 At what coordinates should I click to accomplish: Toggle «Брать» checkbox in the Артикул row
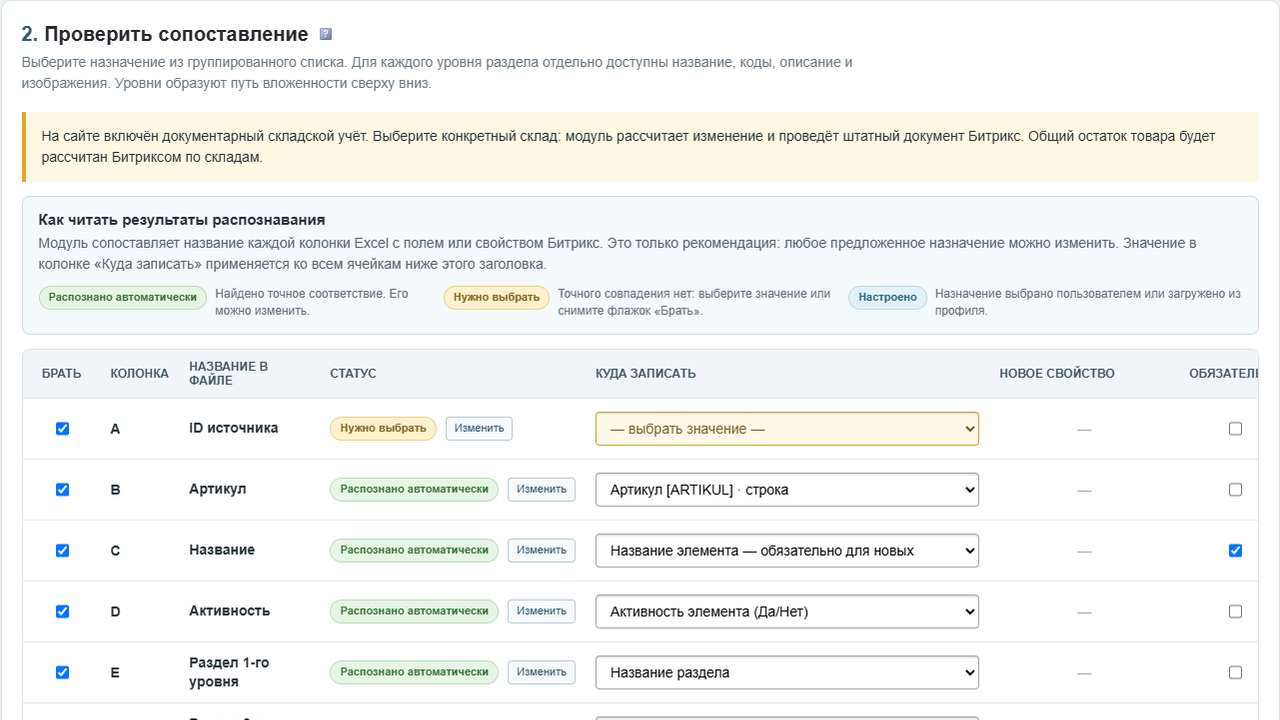coord(62,489)
